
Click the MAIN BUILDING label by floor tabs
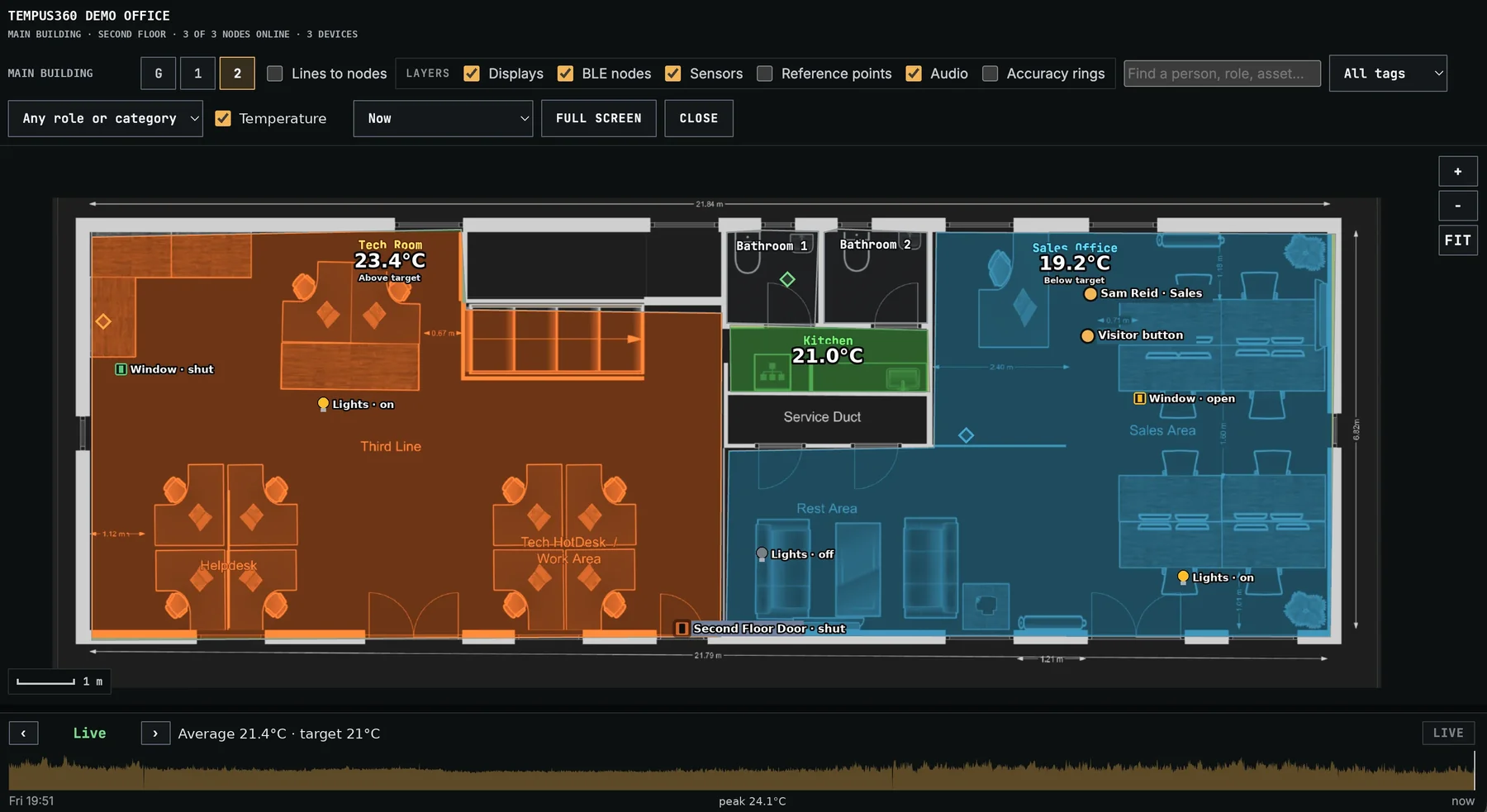coord(50,74)
